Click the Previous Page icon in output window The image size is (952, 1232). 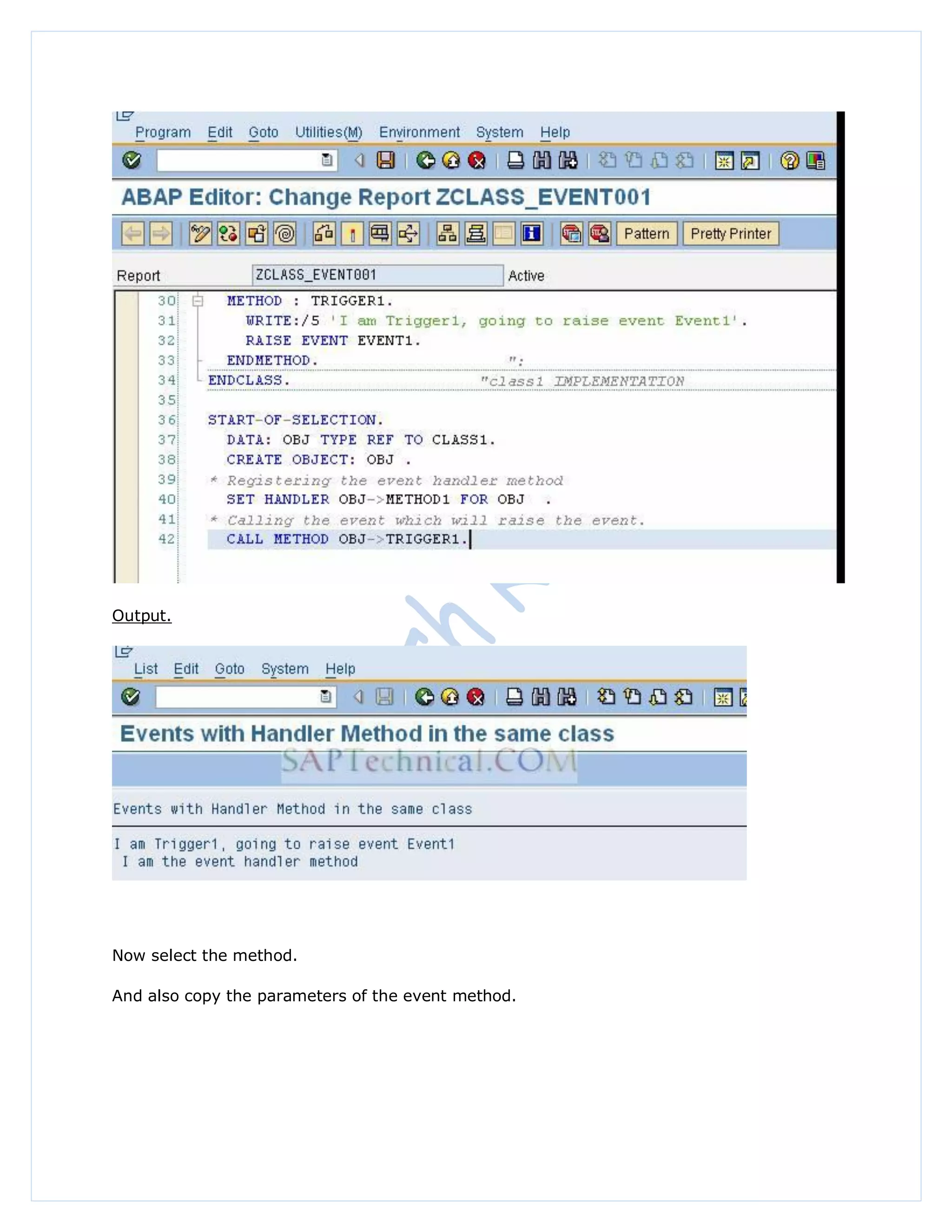click(632, 697)
